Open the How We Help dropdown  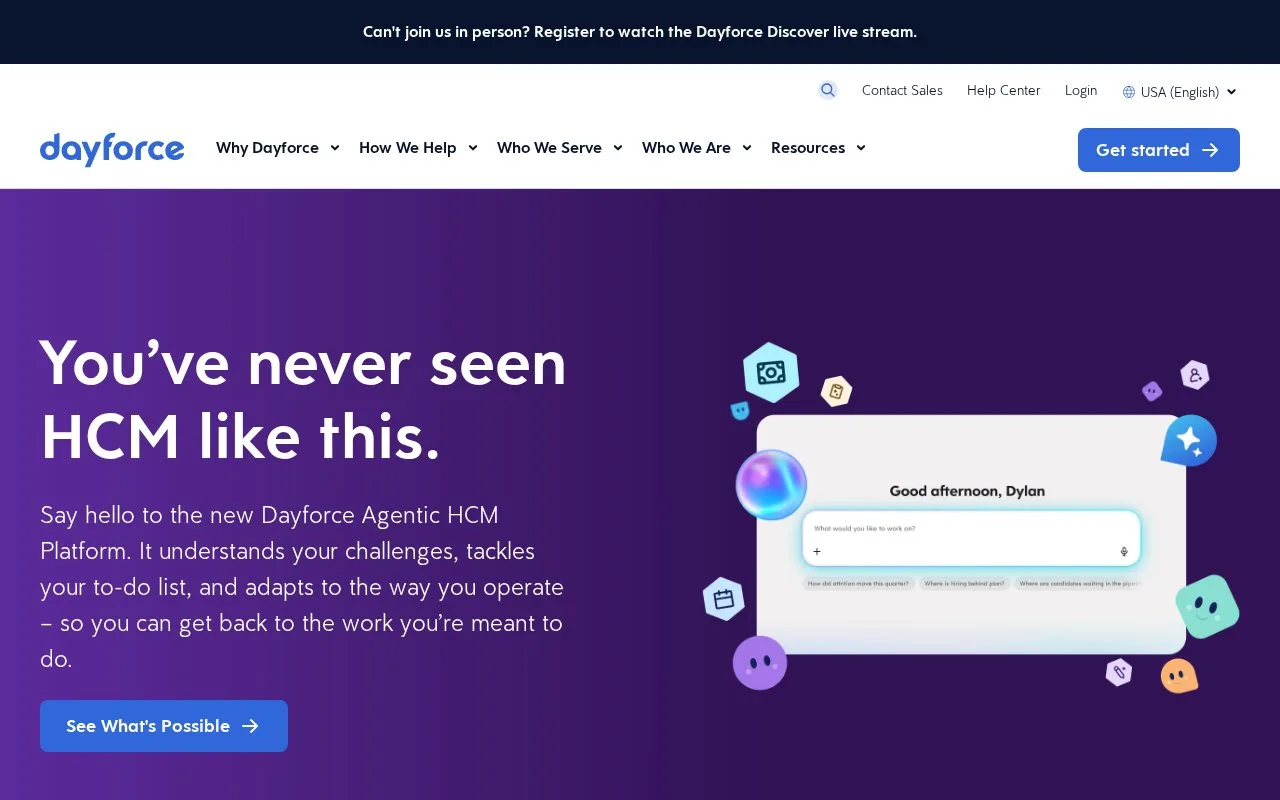[x=418, y=148]
